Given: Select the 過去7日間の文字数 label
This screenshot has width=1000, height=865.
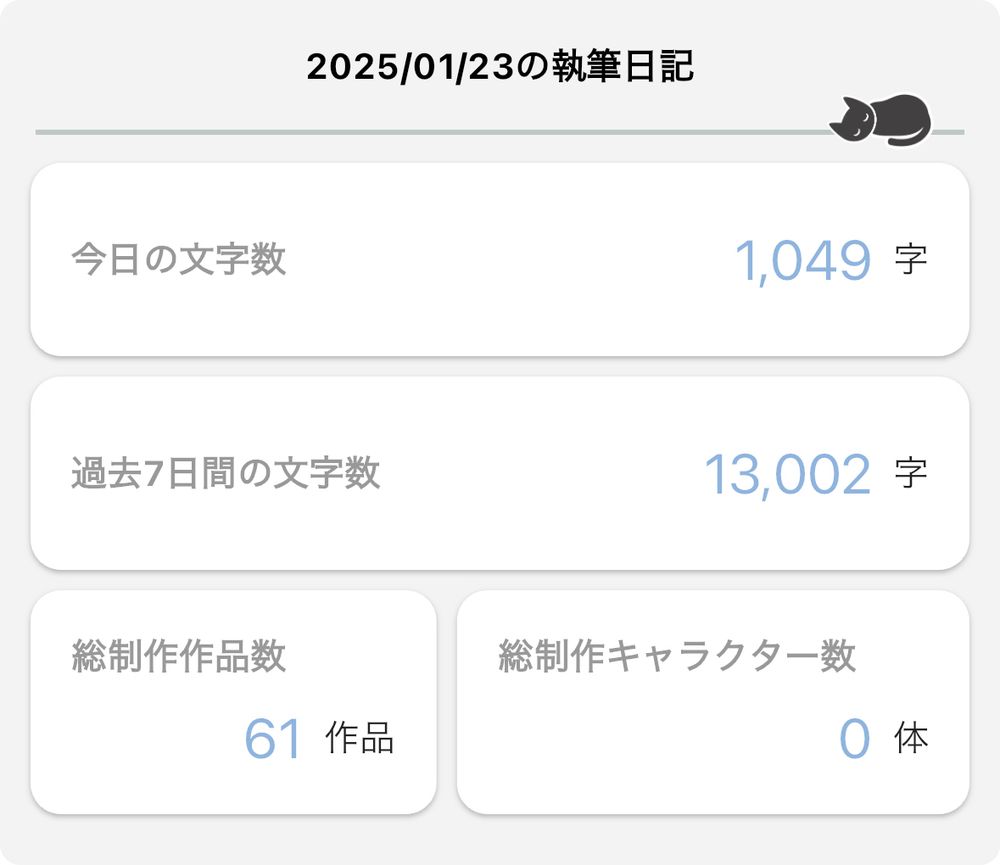Looking at the screenshot, I should click(226, 473).
